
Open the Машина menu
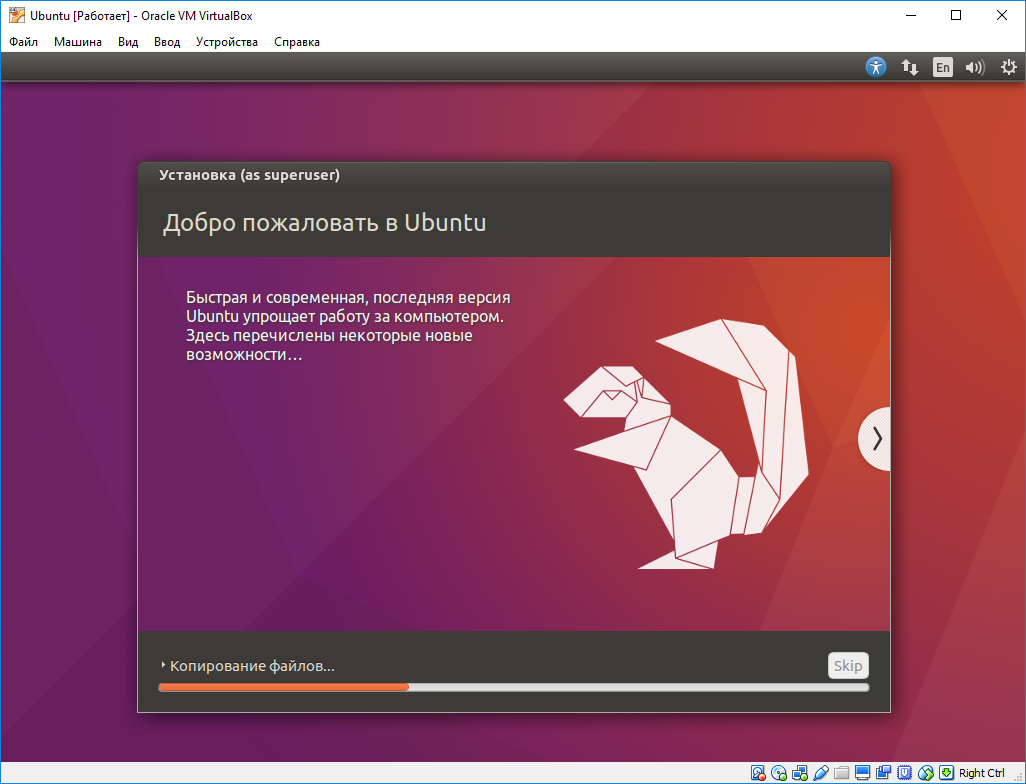78,42
